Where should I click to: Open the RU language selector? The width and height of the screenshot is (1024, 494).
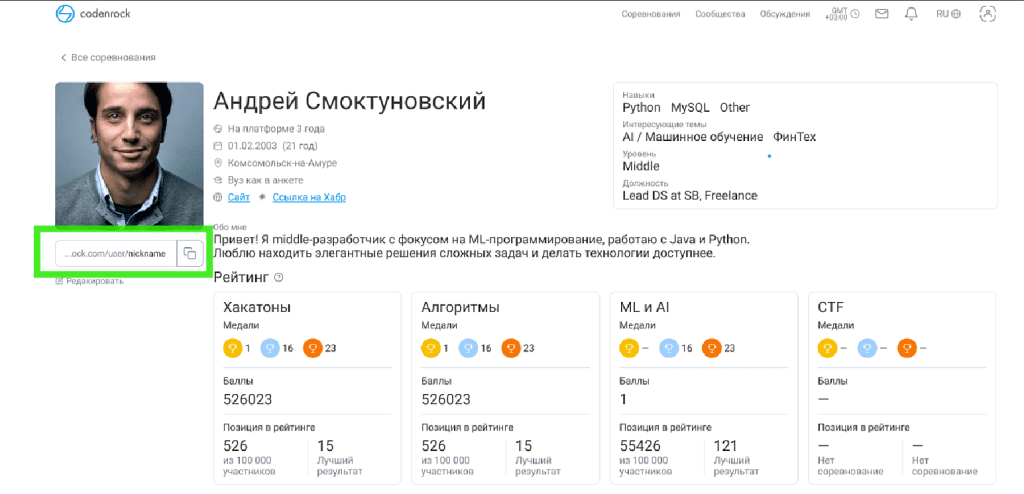click(x=948, y=14)
